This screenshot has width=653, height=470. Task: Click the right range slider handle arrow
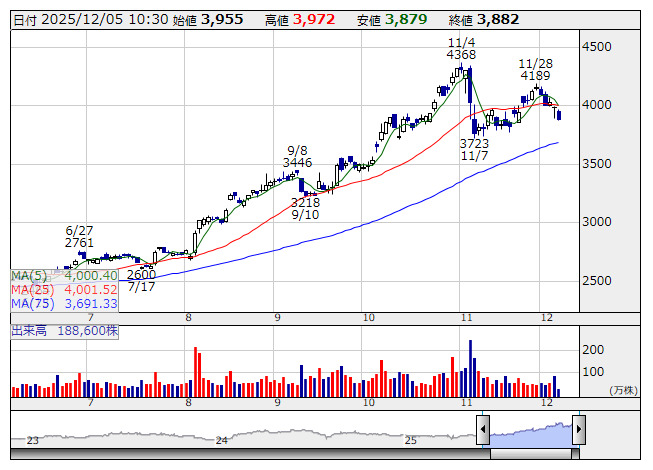pyautogui.click(x=579, y=429)
